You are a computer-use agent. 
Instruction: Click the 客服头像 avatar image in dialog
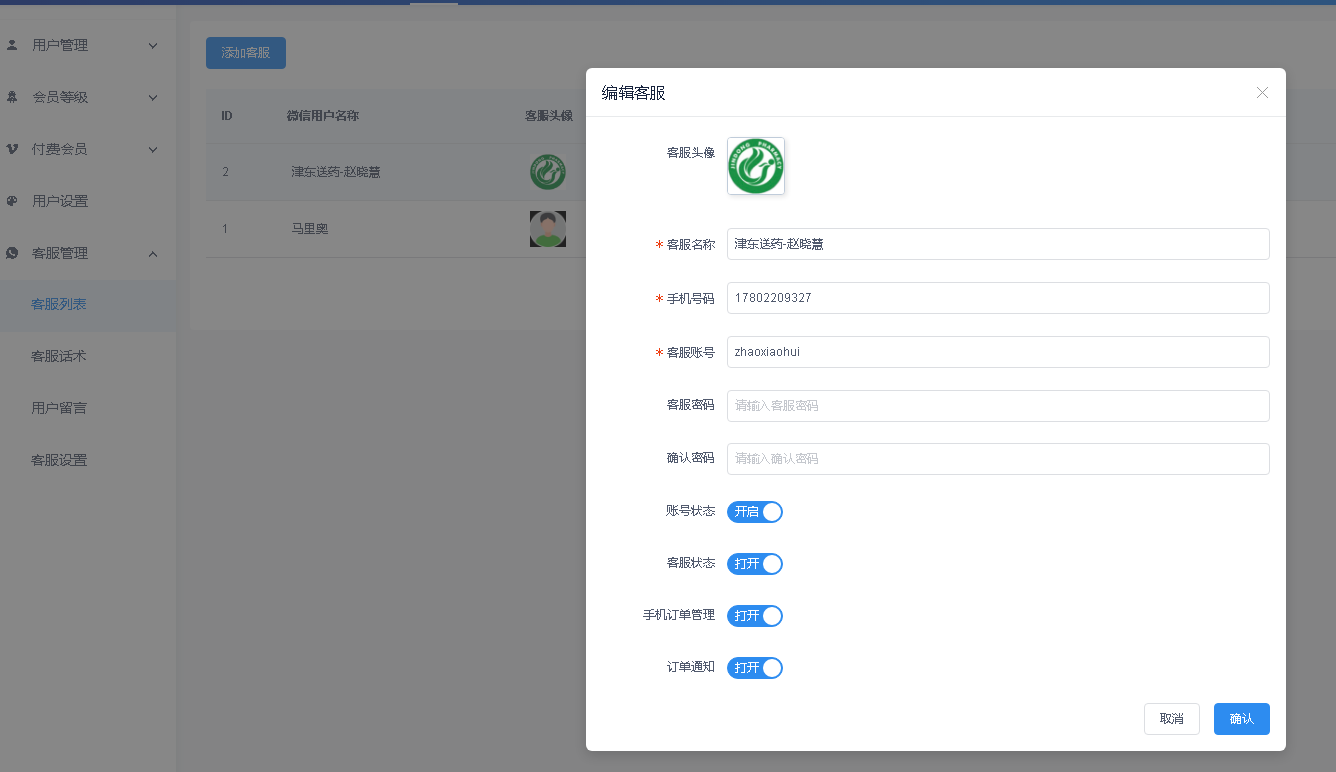[x=756, y=166]
